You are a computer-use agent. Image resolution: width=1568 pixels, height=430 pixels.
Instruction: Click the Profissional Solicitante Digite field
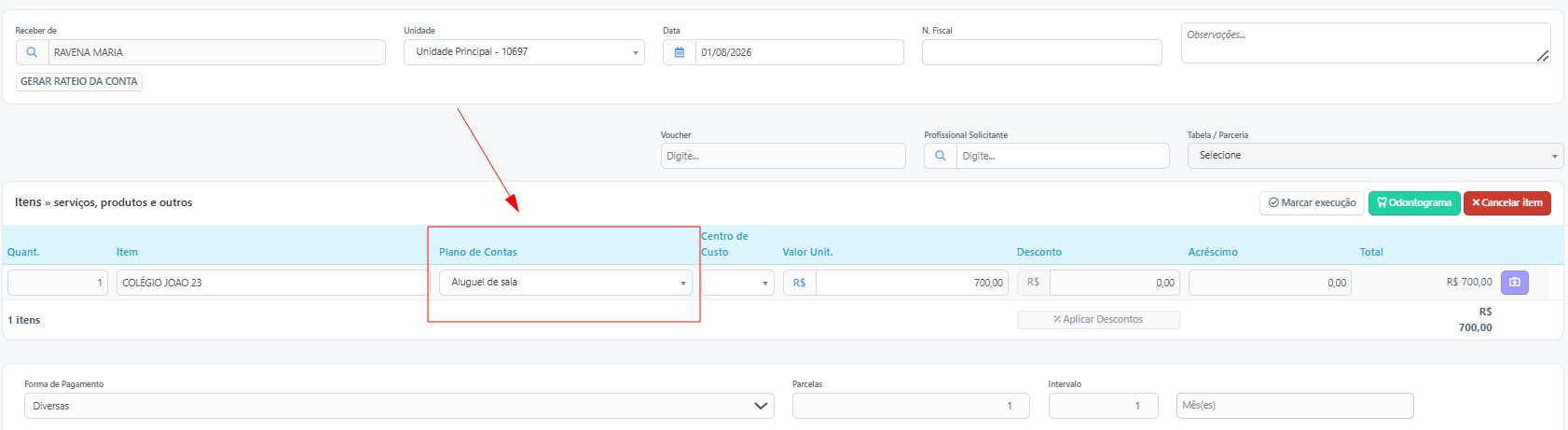point(1063,156)
